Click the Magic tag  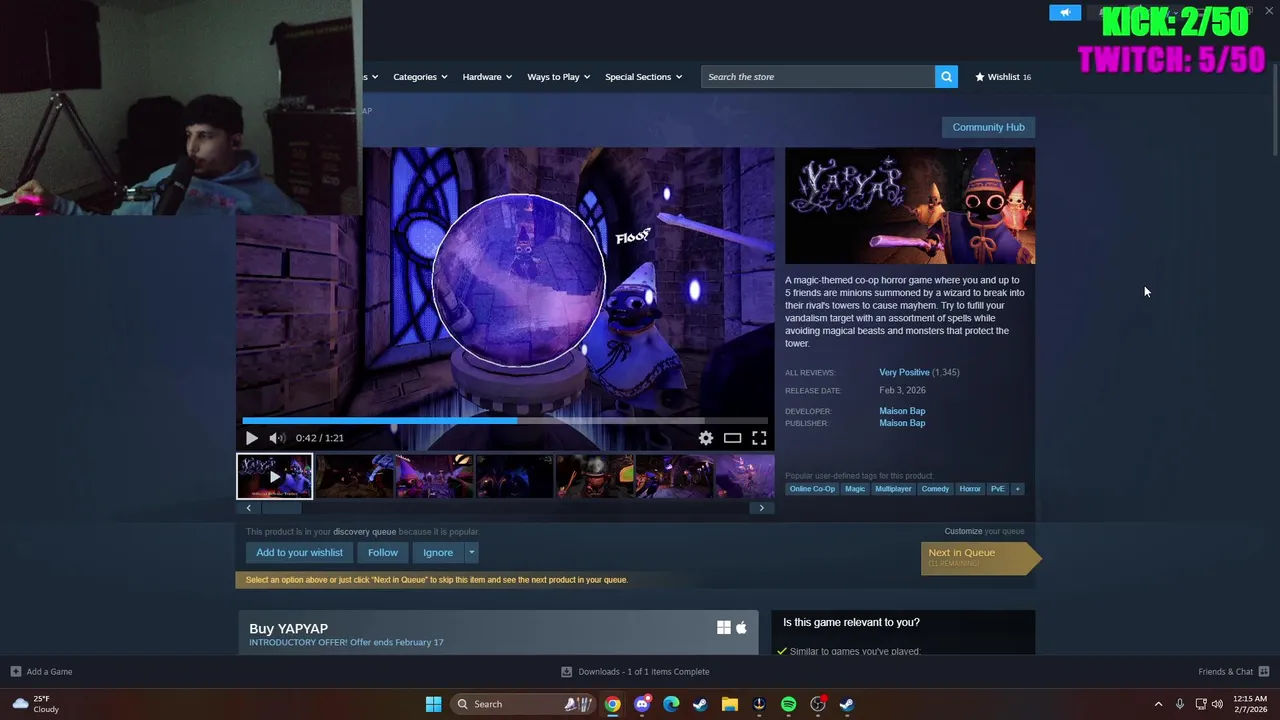coord(855,489)
